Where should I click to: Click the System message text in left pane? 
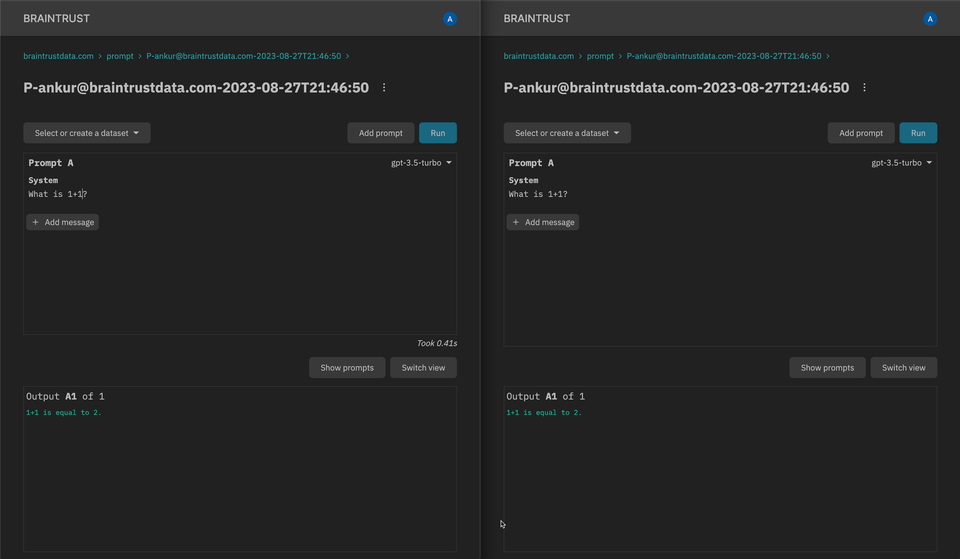pos(58,194)
